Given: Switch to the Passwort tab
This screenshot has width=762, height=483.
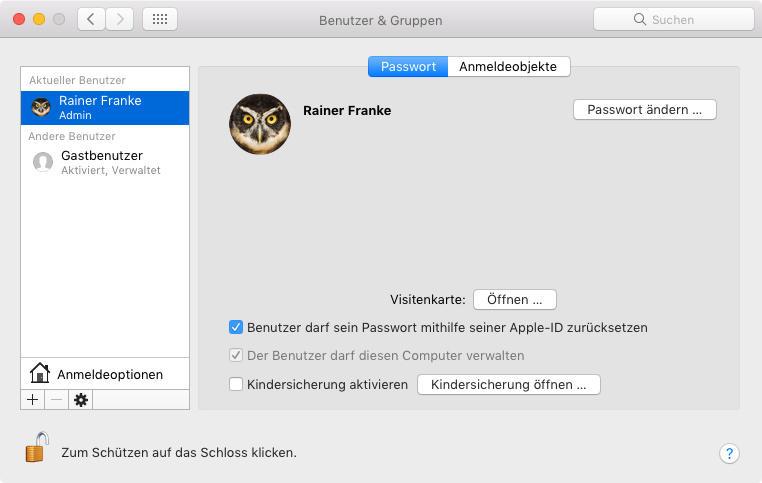Looking at the screenshot, I should tap(408, 67).
